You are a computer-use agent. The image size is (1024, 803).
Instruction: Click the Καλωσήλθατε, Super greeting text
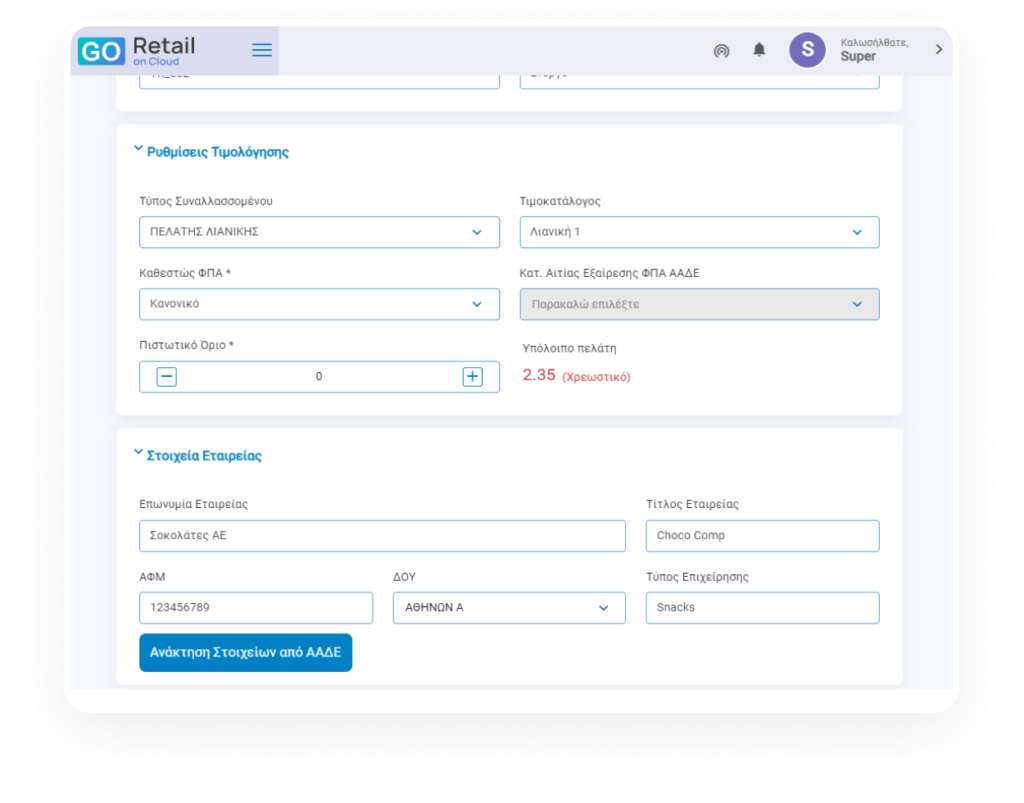point(874,50)
